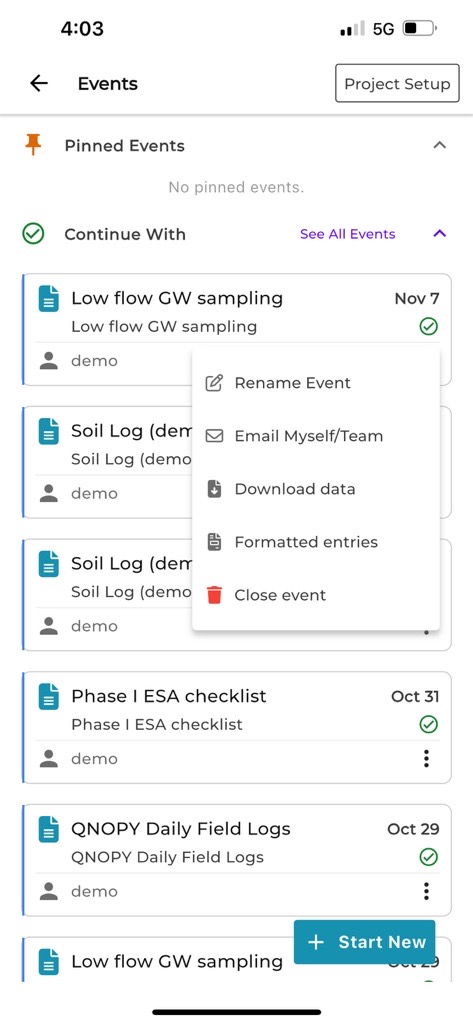Image resolution: width=473 pixels, height=1024 pixels.
Task: Open three-dot menu on Phase I ESA checklist
Action: (x=427, y=758)
